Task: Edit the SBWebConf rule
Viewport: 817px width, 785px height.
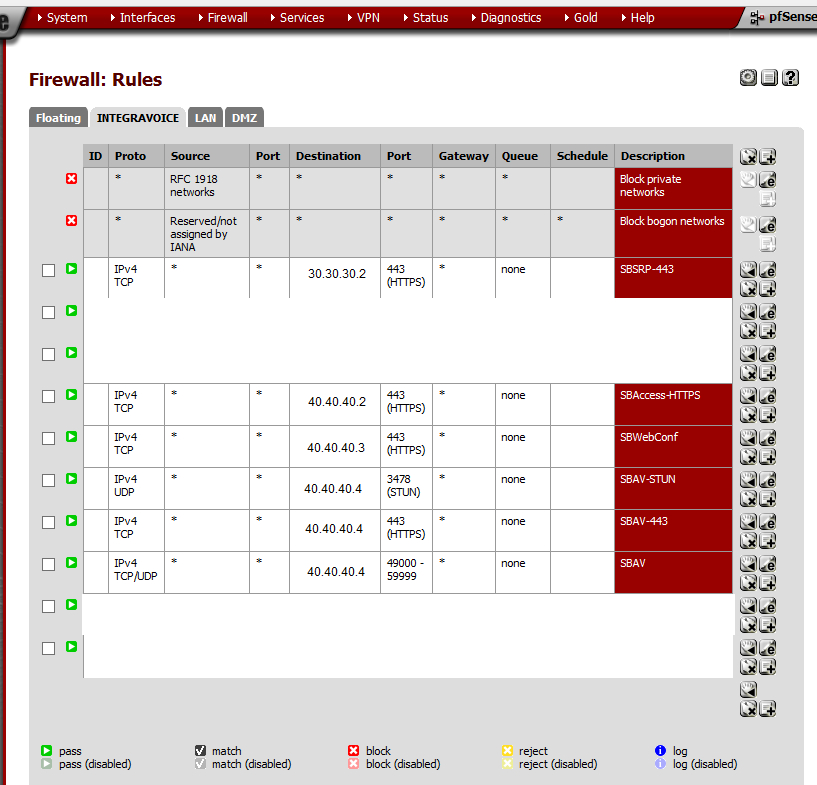Action: tap(768, 438)
